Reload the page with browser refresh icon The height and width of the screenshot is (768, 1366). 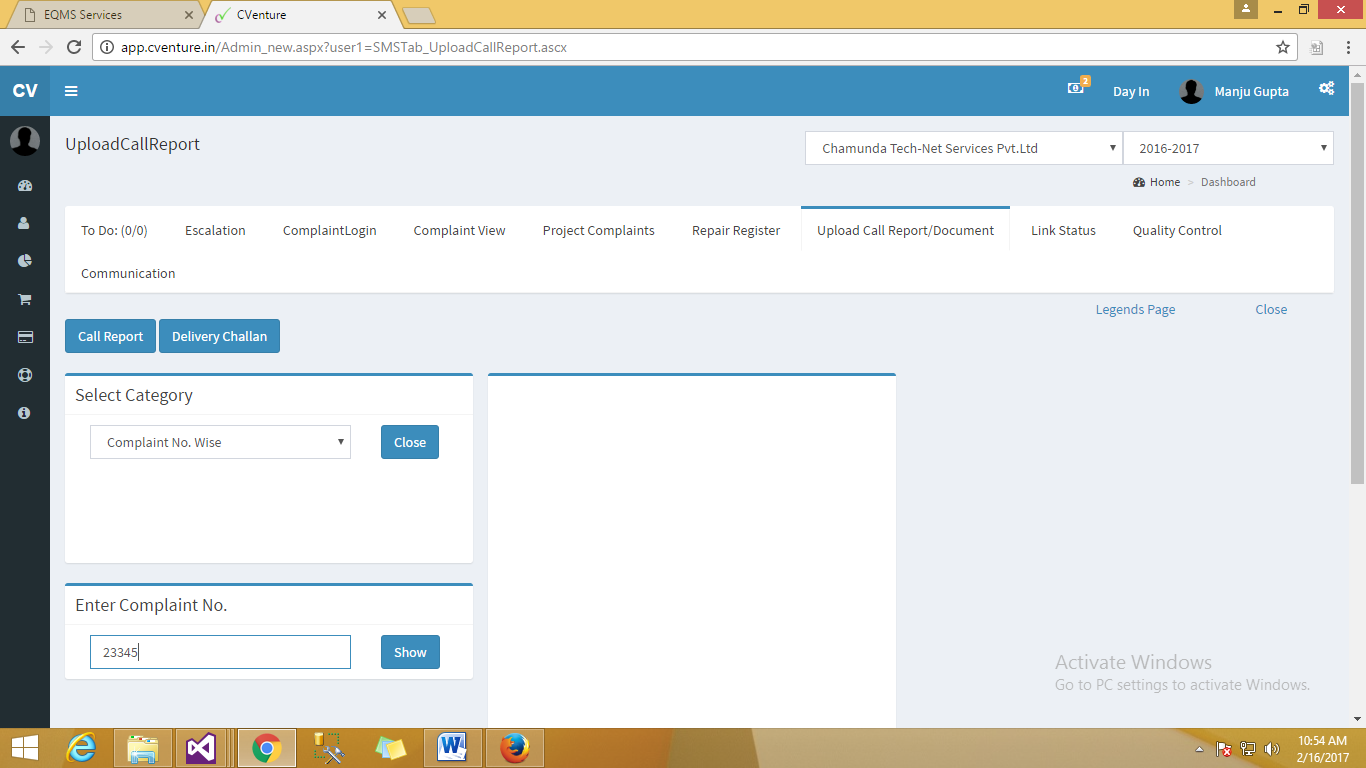point(74,46)
